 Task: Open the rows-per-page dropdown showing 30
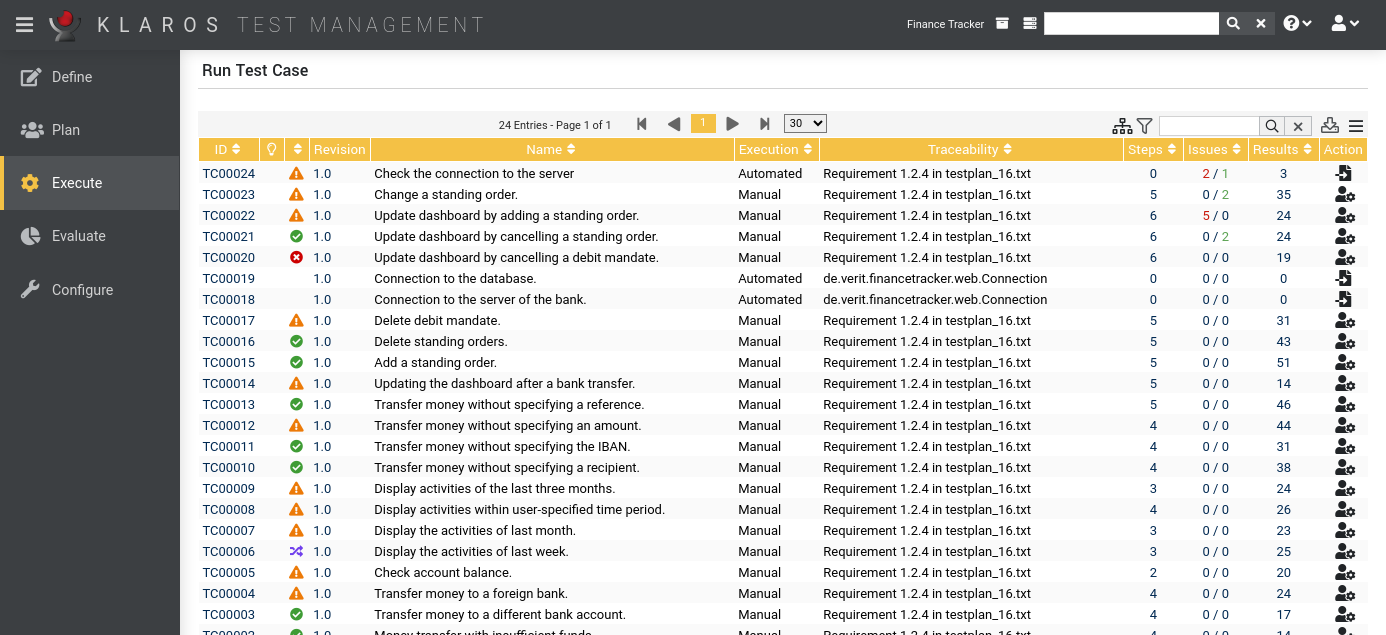[x=805, y=124]
